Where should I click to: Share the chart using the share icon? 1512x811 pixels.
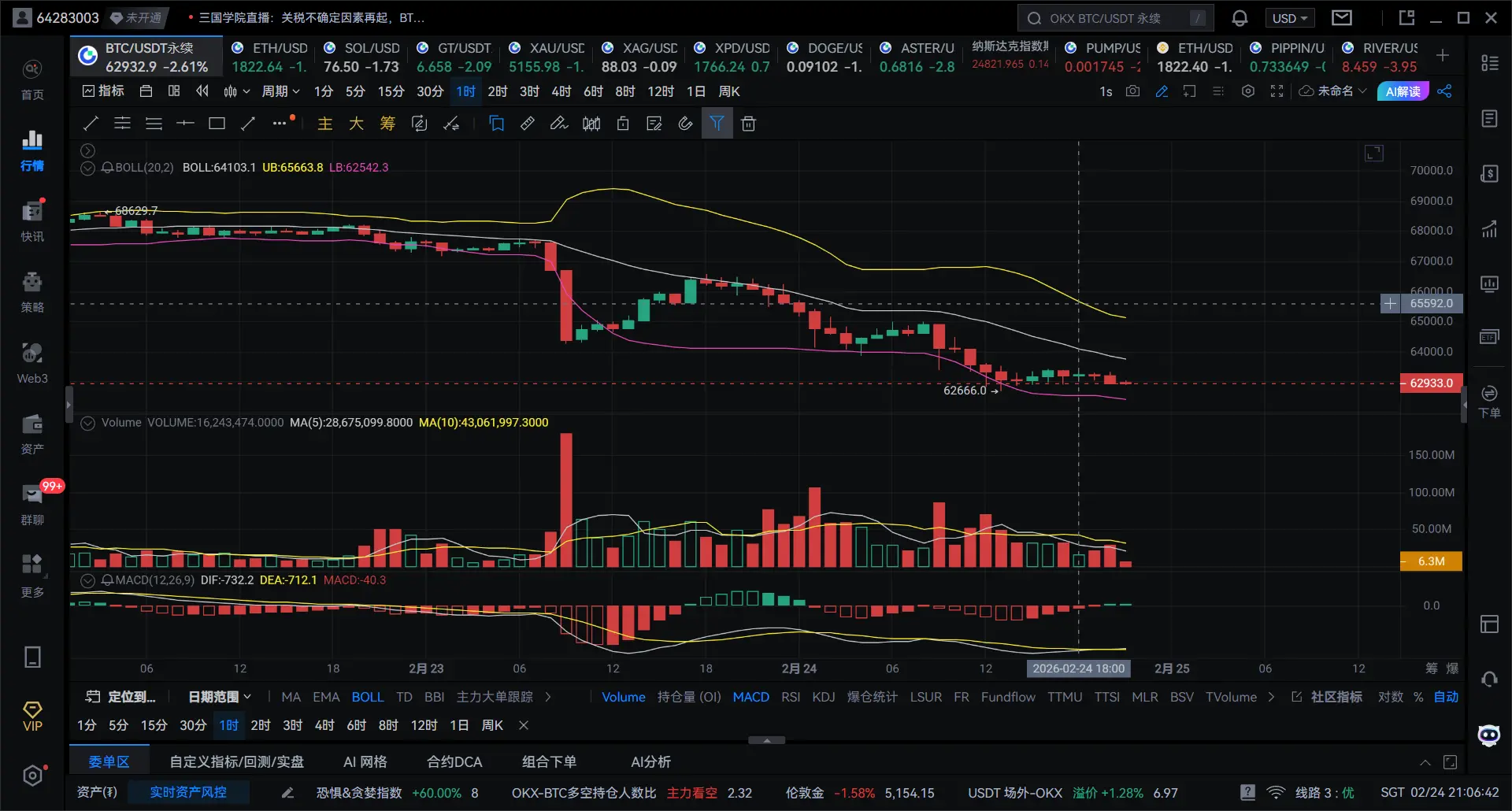1444,91
